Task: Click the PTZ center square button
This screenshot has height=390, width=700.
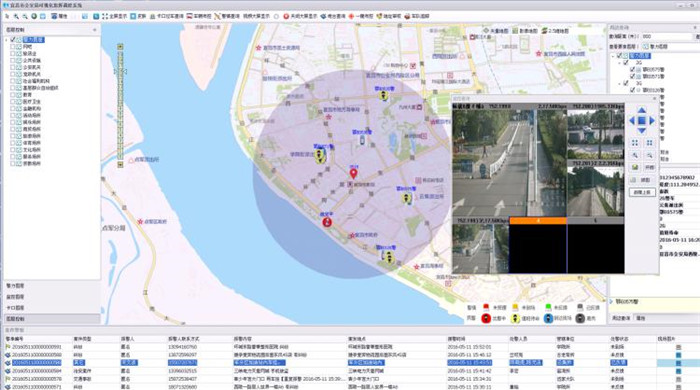Action: pos(642,120)
